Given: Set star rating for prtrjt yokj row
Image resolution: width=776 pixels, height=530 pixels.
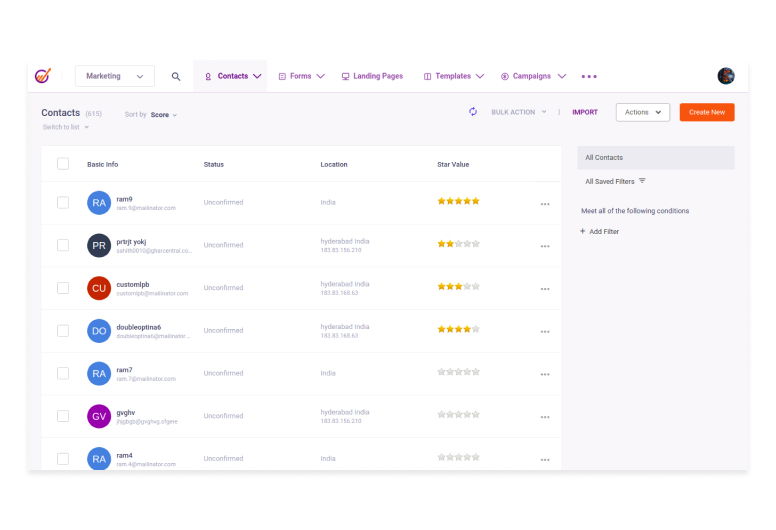Looking at the screenshot, I should click(x=458, y=243).
